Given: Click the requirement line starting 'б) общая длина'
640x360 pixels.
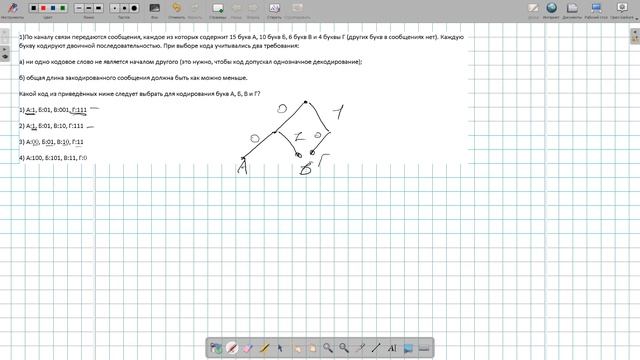Looking at the screenshot, I should 133,78.
